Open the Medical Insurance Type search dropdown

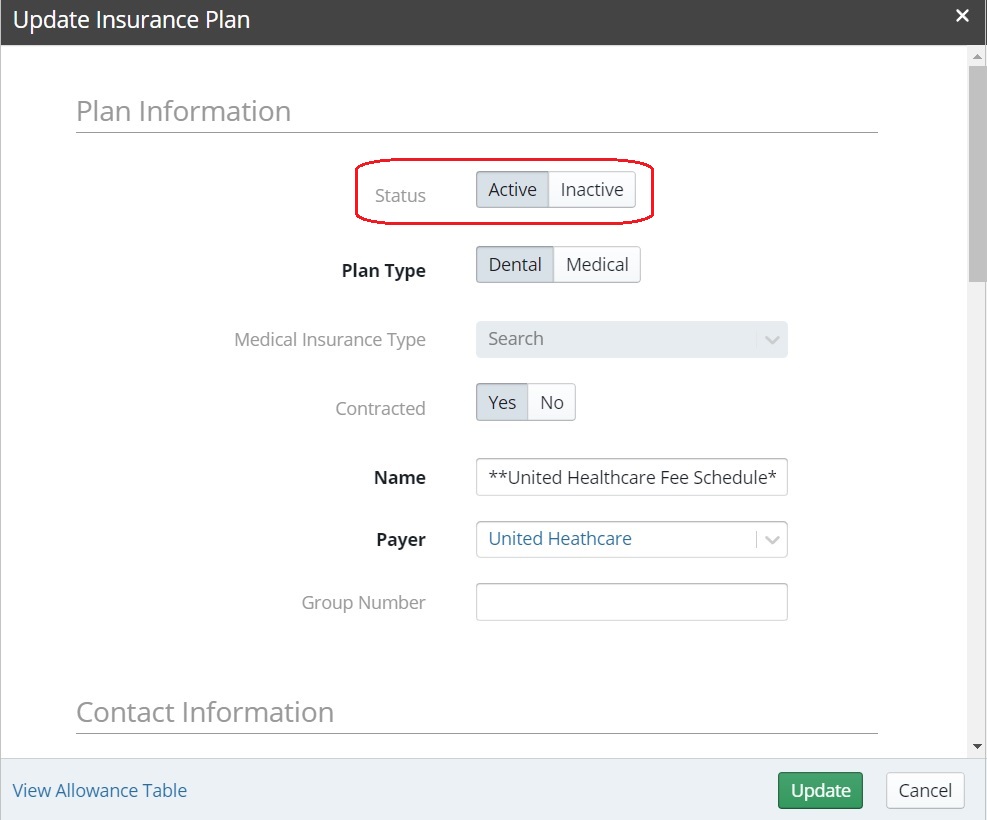tap(631, 339)
